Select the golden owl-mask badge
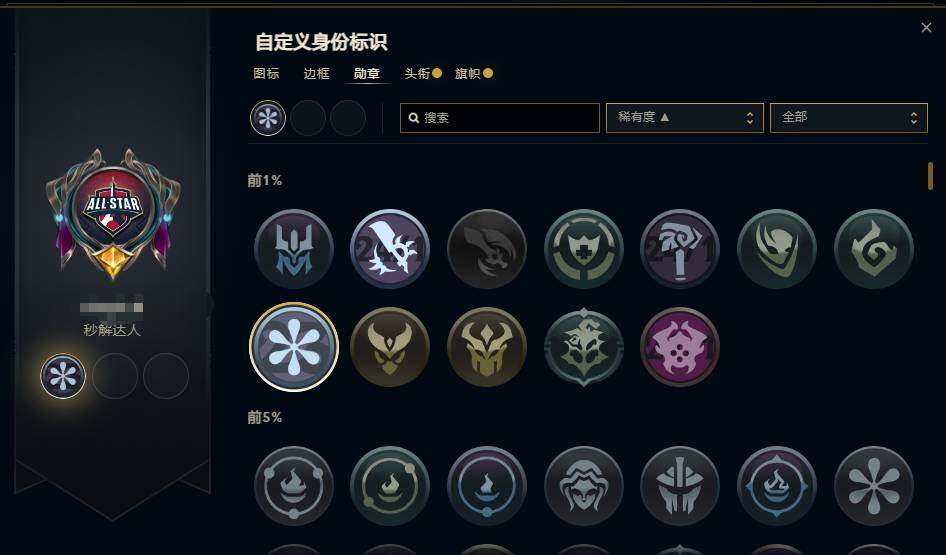Screen dimensions: 946x555 pyautogui.click(x=390, y=347)
